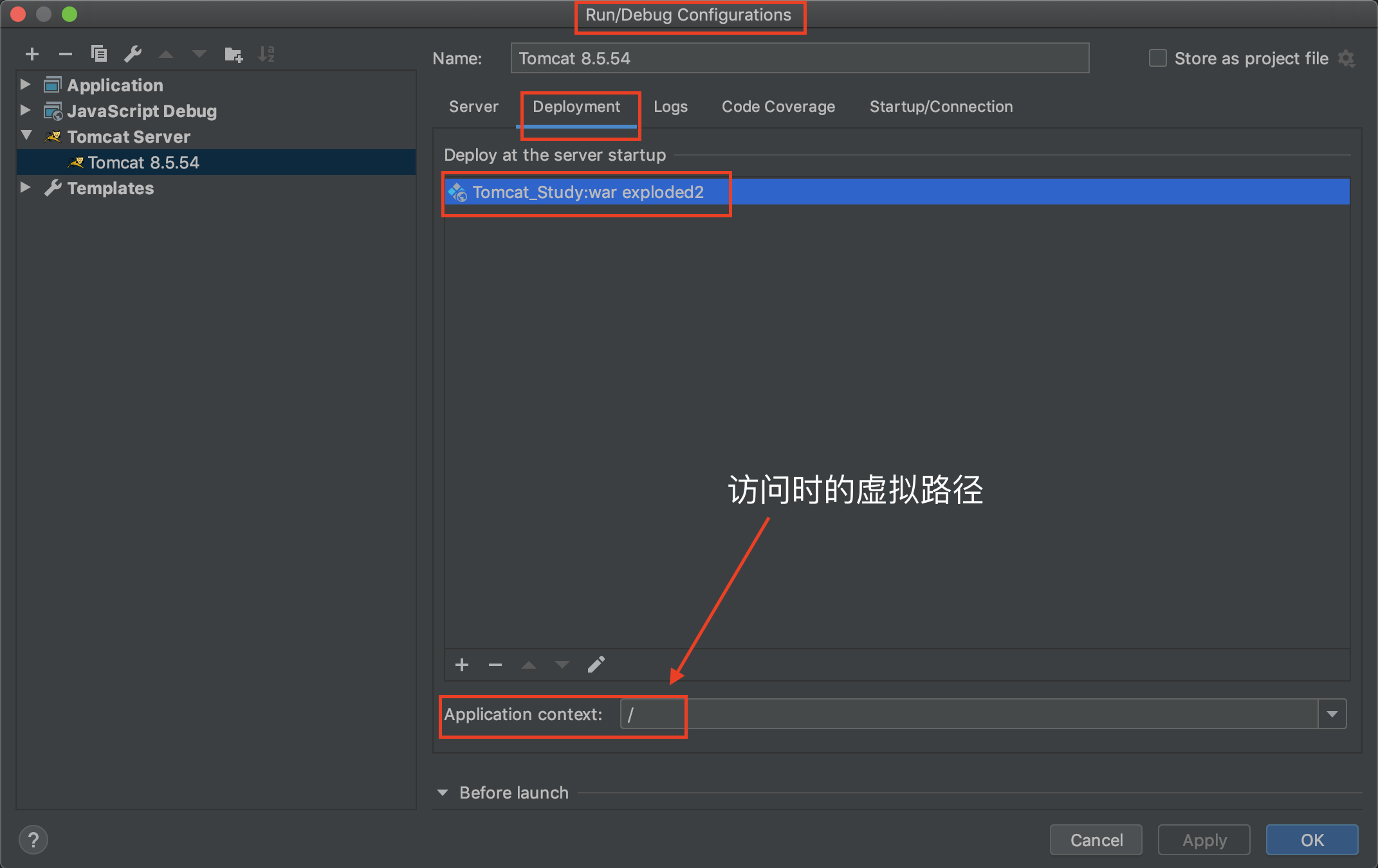The width and height of the screenshot is (1378, 868).
Task: Remove selected configuration with minus icon
Action: click(65, 55)
